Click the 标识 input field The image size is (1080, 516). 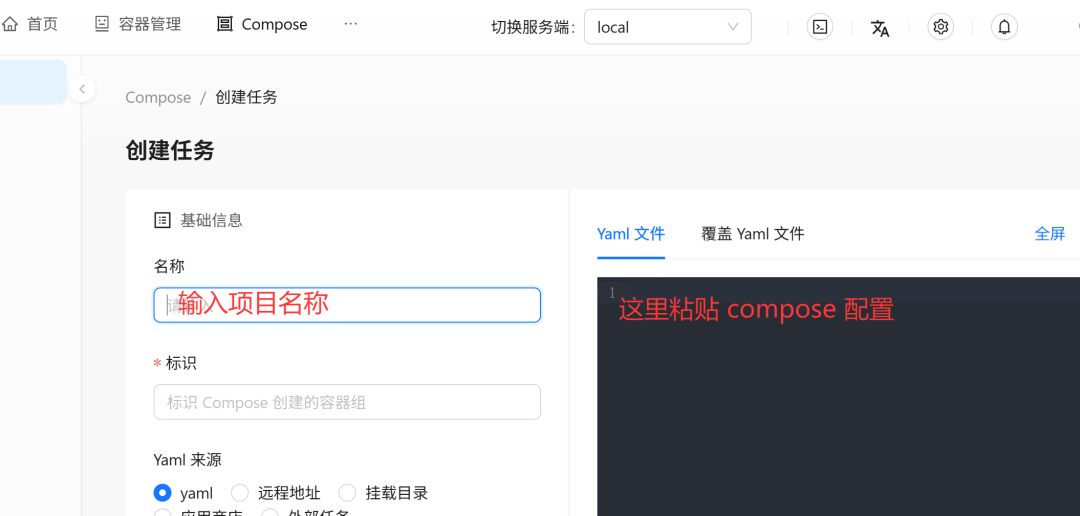(346, 402)
